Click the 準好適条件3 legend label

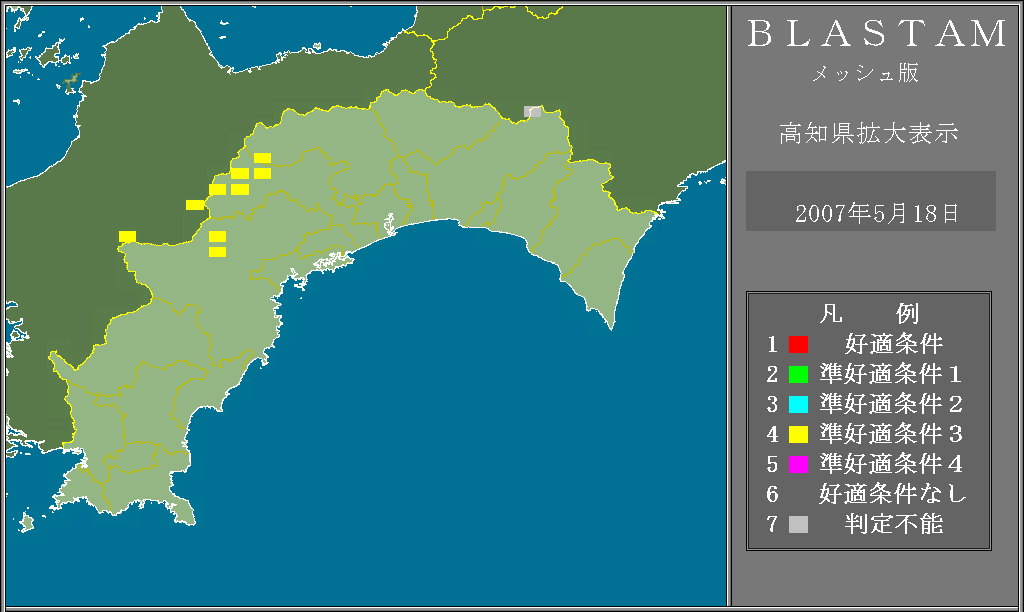(891, 434)
